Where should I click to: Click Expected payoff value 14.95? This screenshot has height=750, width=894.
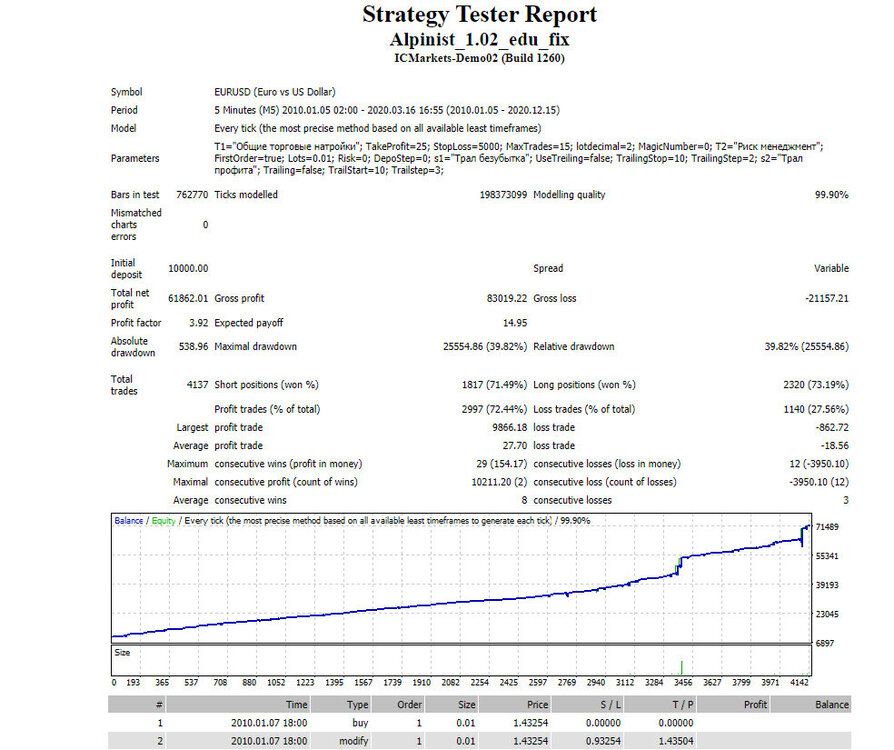point(515,323)
